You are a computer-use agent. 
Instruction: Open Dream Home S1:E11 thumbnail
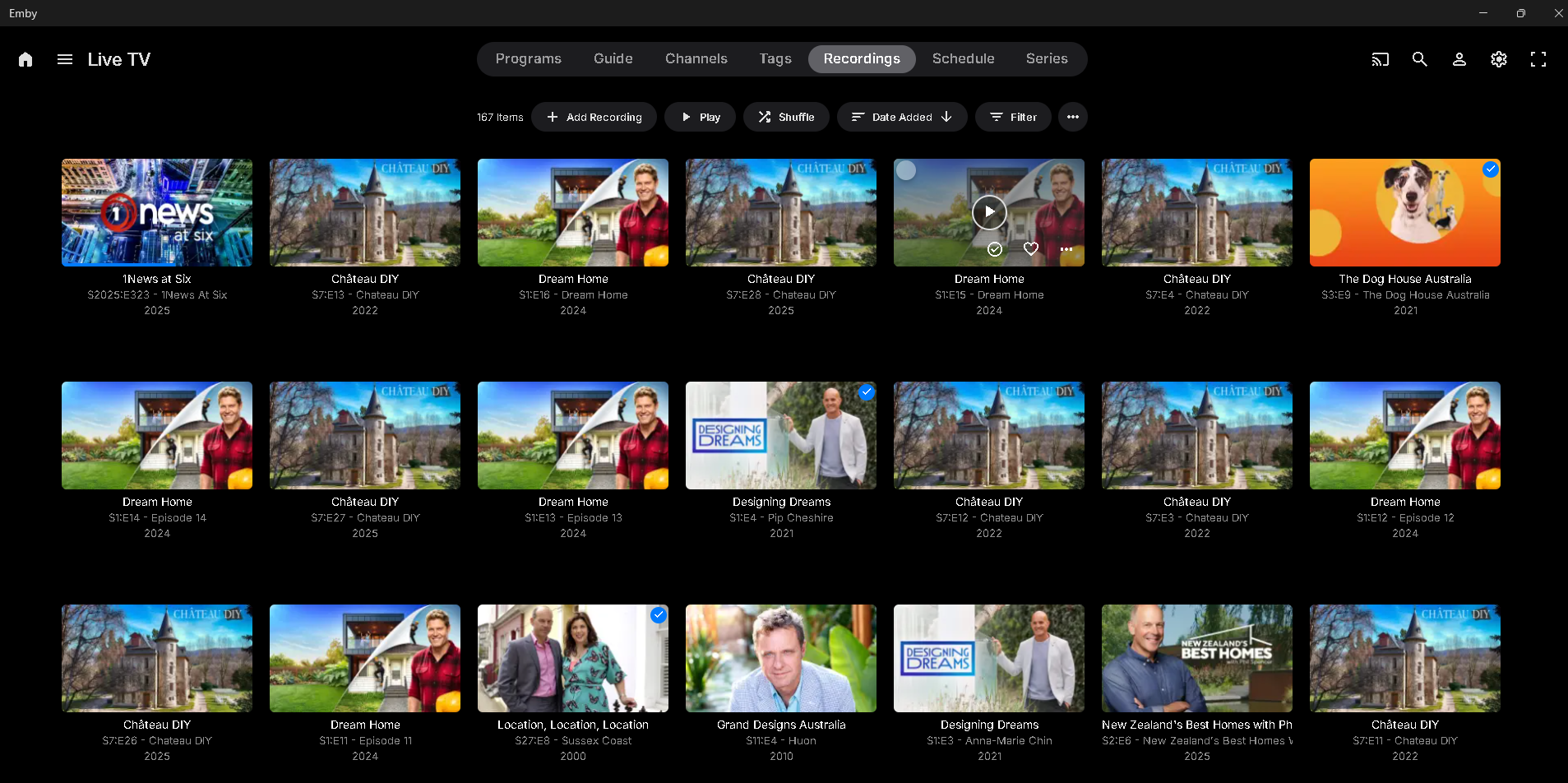coord(365,658)
